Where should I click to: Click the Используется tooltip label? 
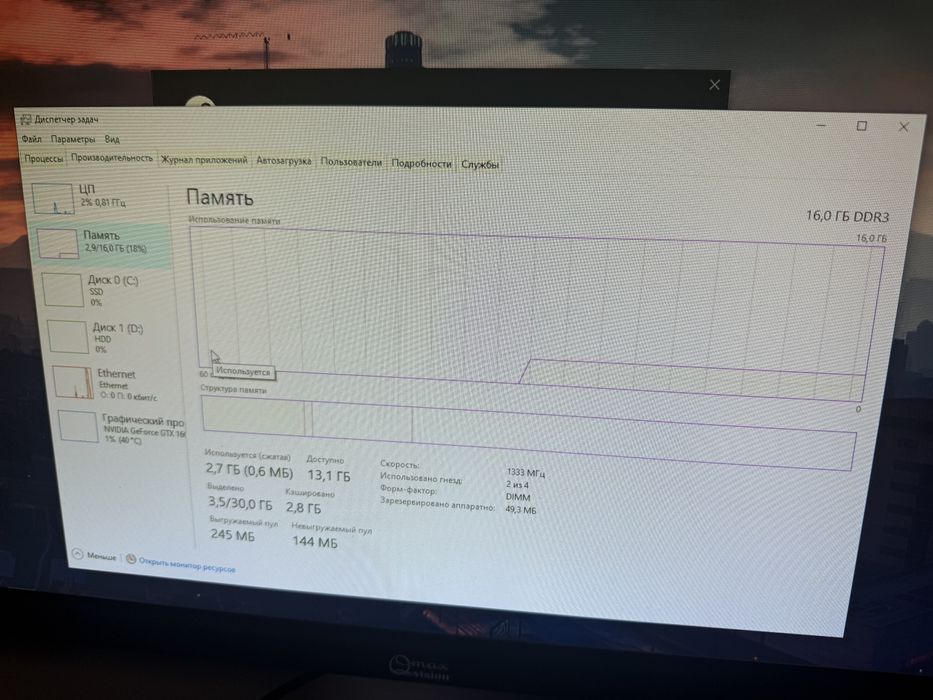pos(243,371)
